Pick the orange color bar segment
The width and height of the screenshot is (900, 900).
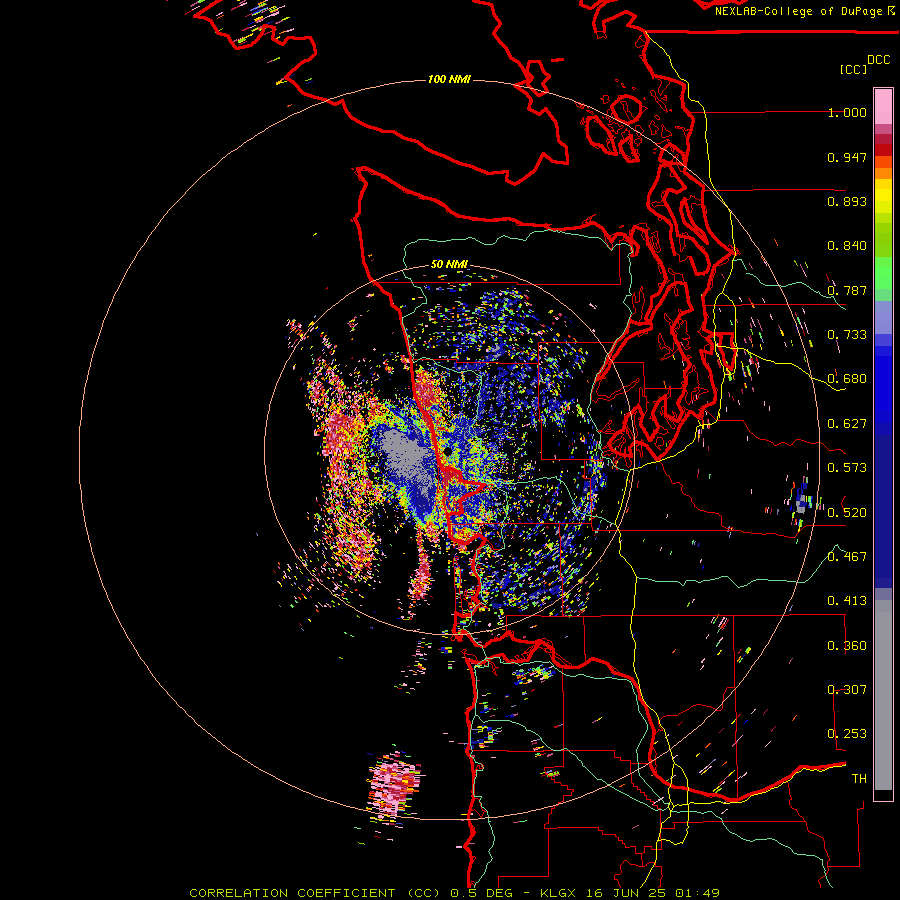(883, 173)
